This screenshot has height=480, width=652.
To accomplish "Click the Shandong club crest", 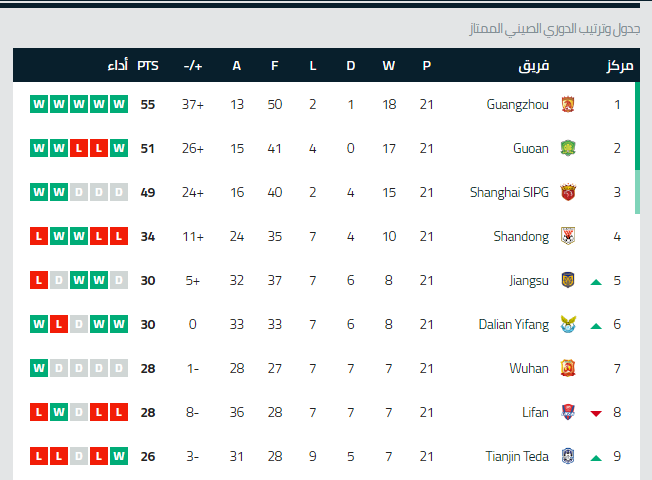I will pyautogui.click(x=567, y=236).
